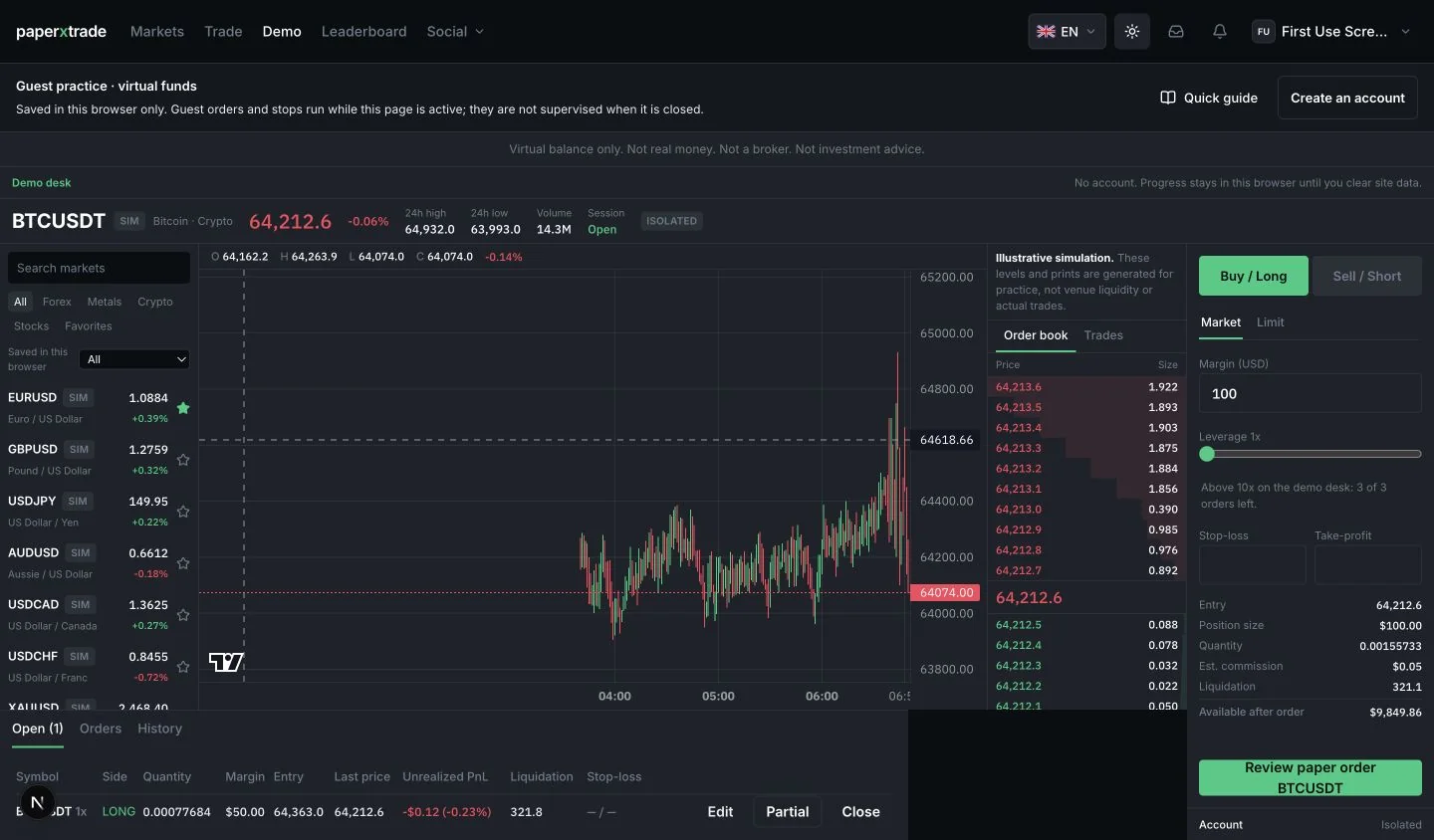Click Partial on the BTCUSDT position
Image resolution: width=1434 pixels, height=840 pixels.
[787, 812]
